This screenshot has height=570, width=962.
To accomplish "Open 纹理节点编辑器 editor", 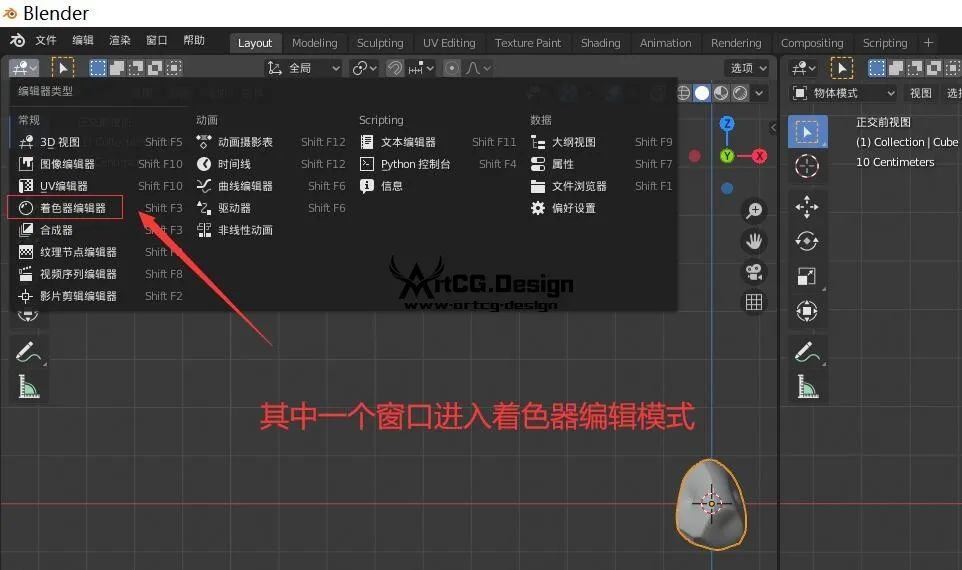I will [100, 252].
